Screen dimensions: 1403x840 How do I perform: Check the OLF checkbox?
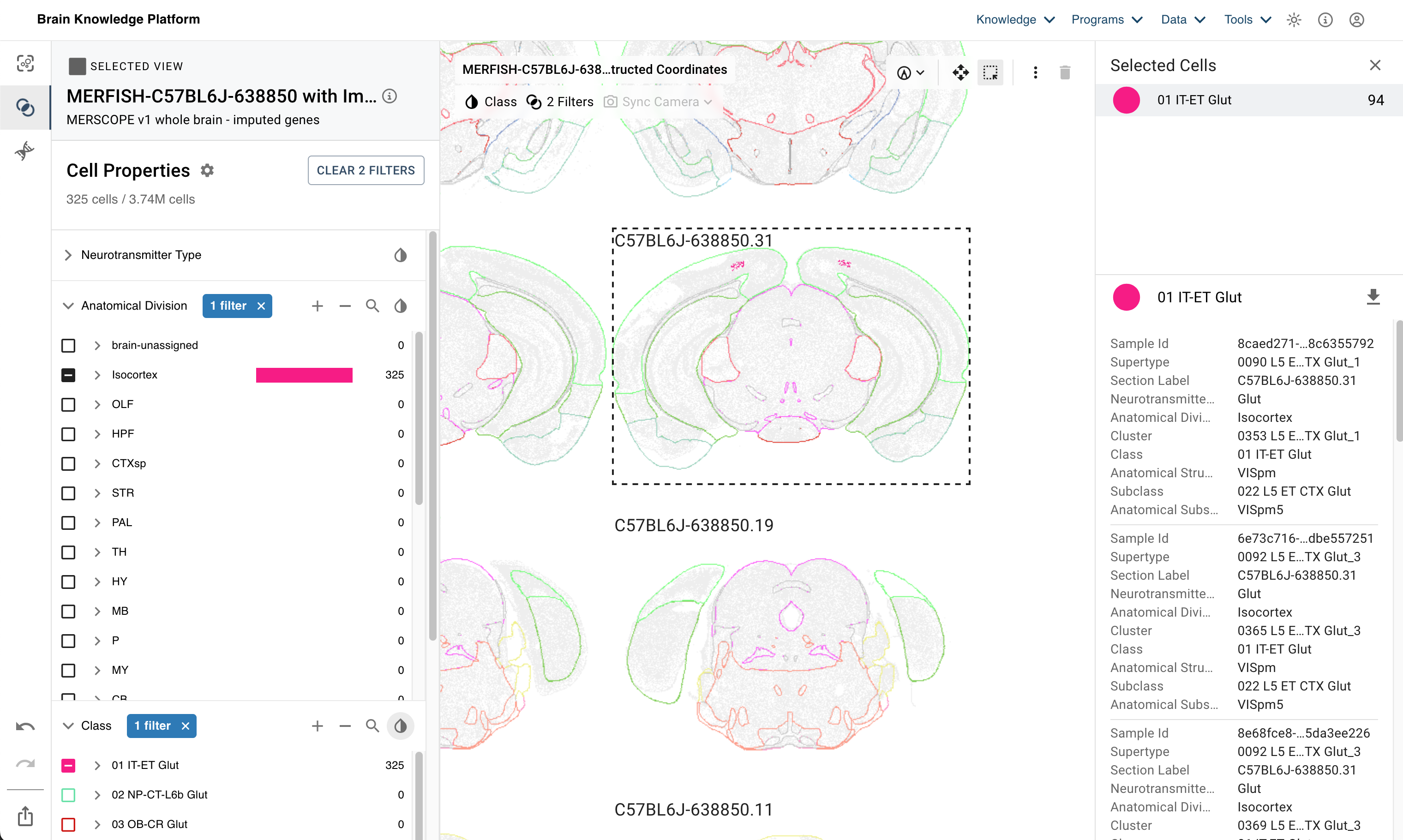(x=68, y=405)
